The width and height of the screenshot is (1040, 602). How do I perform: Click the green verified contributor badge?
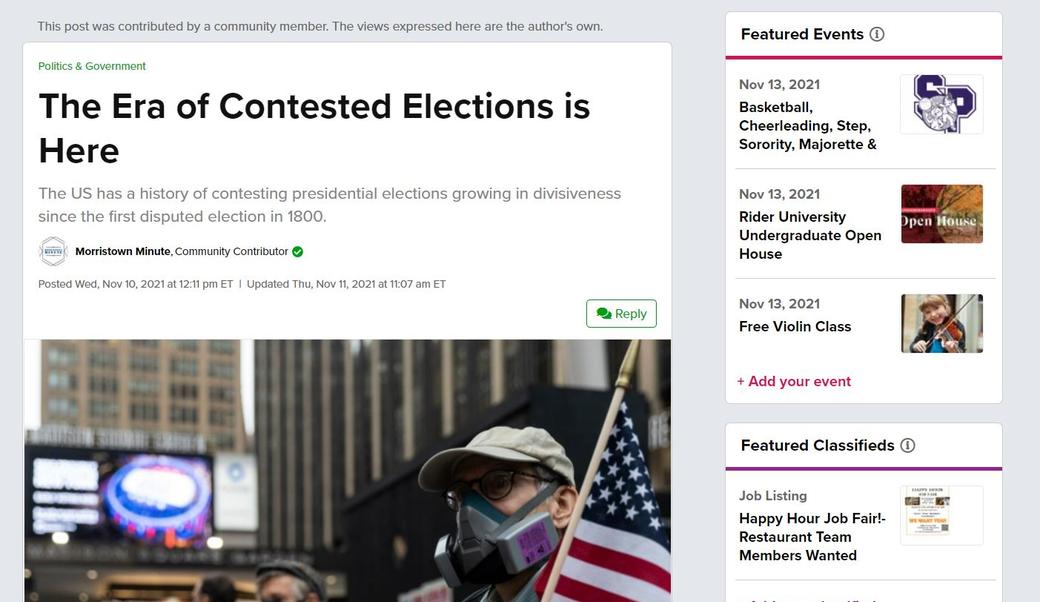pos(298,252)
